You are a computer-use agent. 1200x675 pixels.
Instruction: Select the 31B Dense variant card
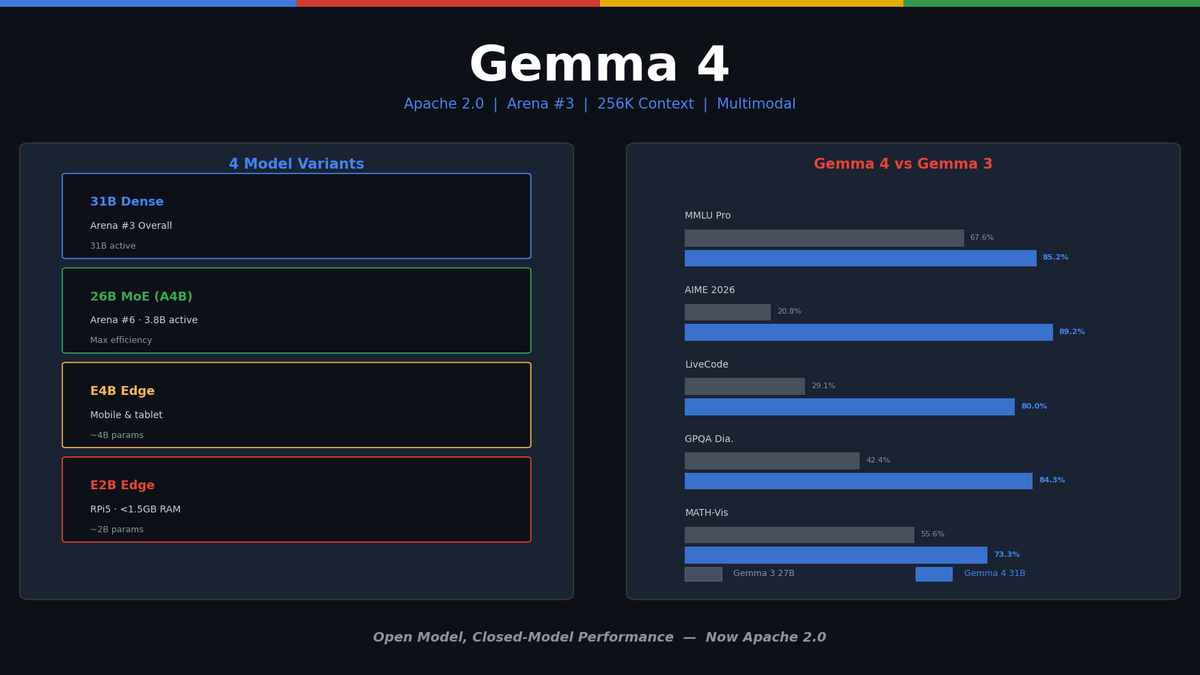pos(296,216)
